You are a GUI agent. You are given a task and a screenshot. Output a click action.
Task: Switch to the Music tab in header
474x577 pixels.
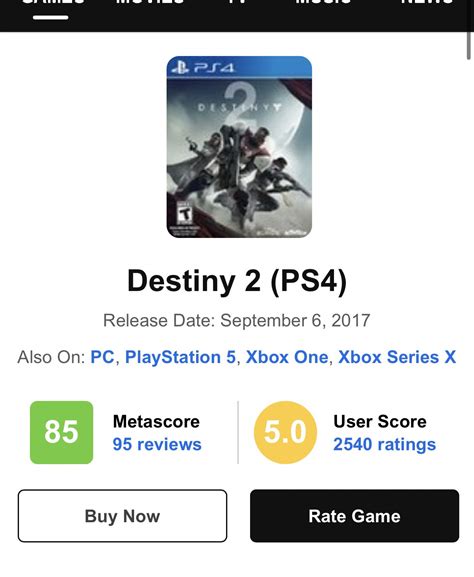click(323, 2)
